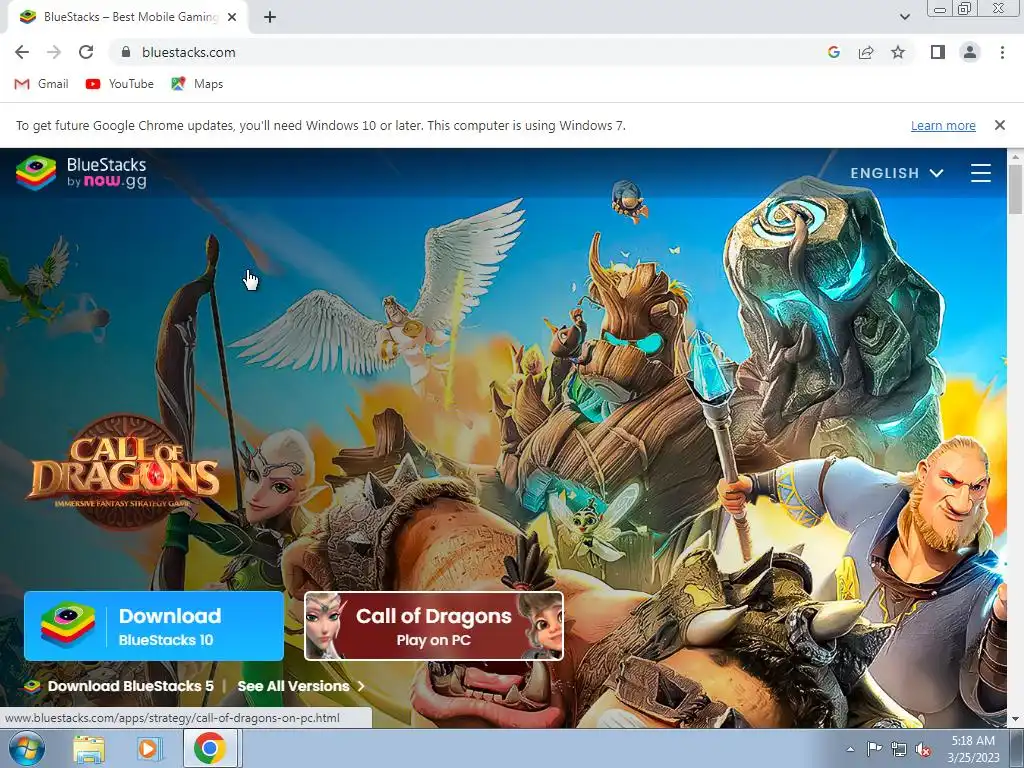The height and width of the screenshot is (768, 1024).
Task: Launch Windows Media Player from taskbar
Action: click(x=148, y=748)
